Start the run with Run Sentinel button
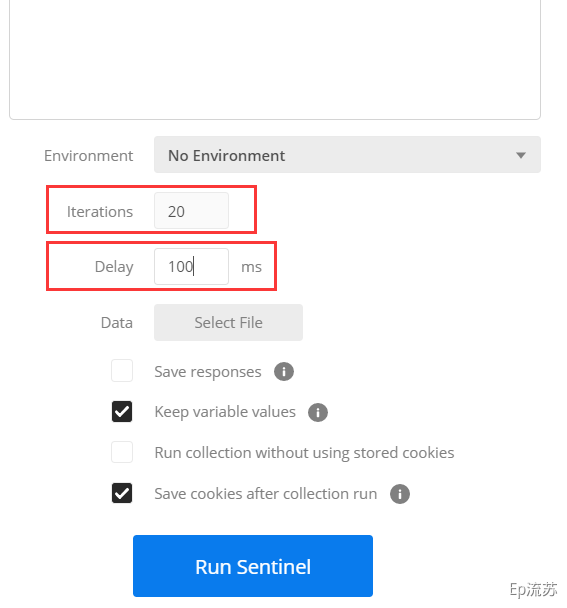This screenshot has height=608, width=567. (252, 566)
